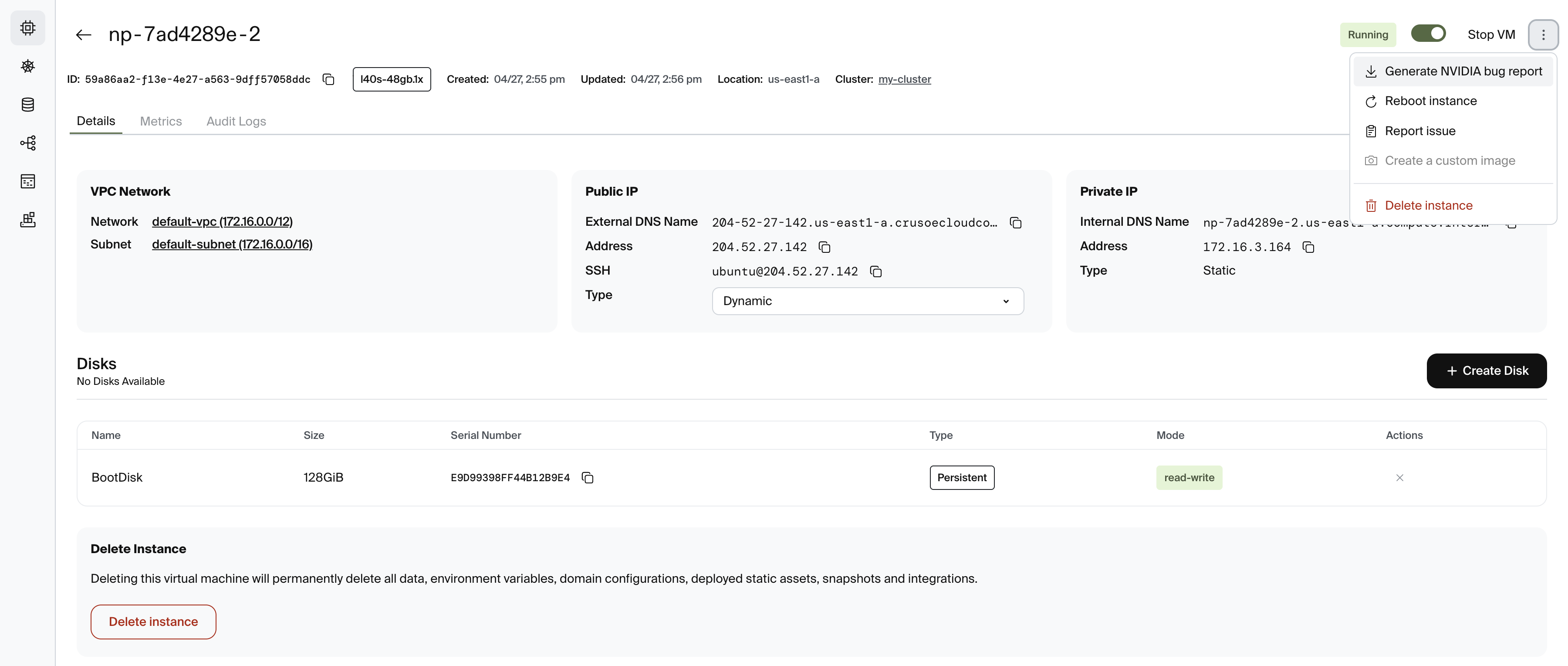Screen dimensions: 1568x666
Task: Click the read-write mode badge
Action: click(1189, 478)
